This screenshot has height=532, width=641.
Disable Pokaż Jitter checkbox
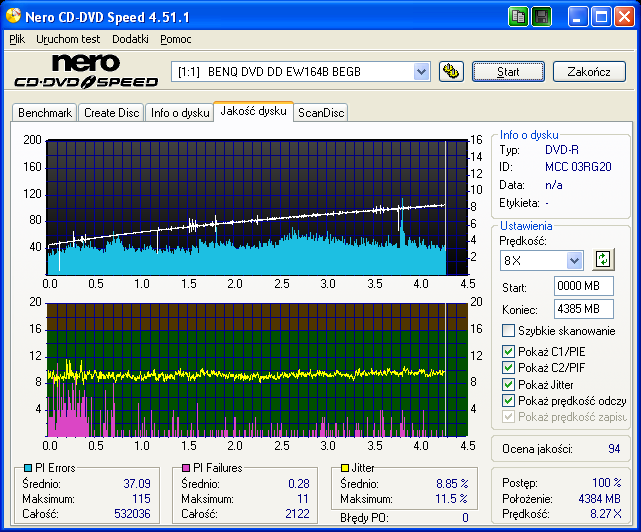(x=508, y=384)
